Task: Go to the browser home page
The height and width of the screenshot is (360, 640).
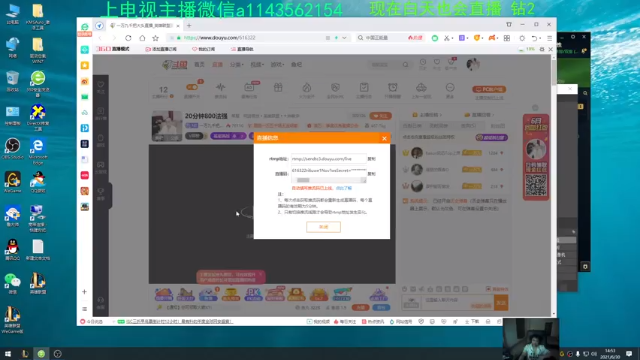Action: point(142,38)
